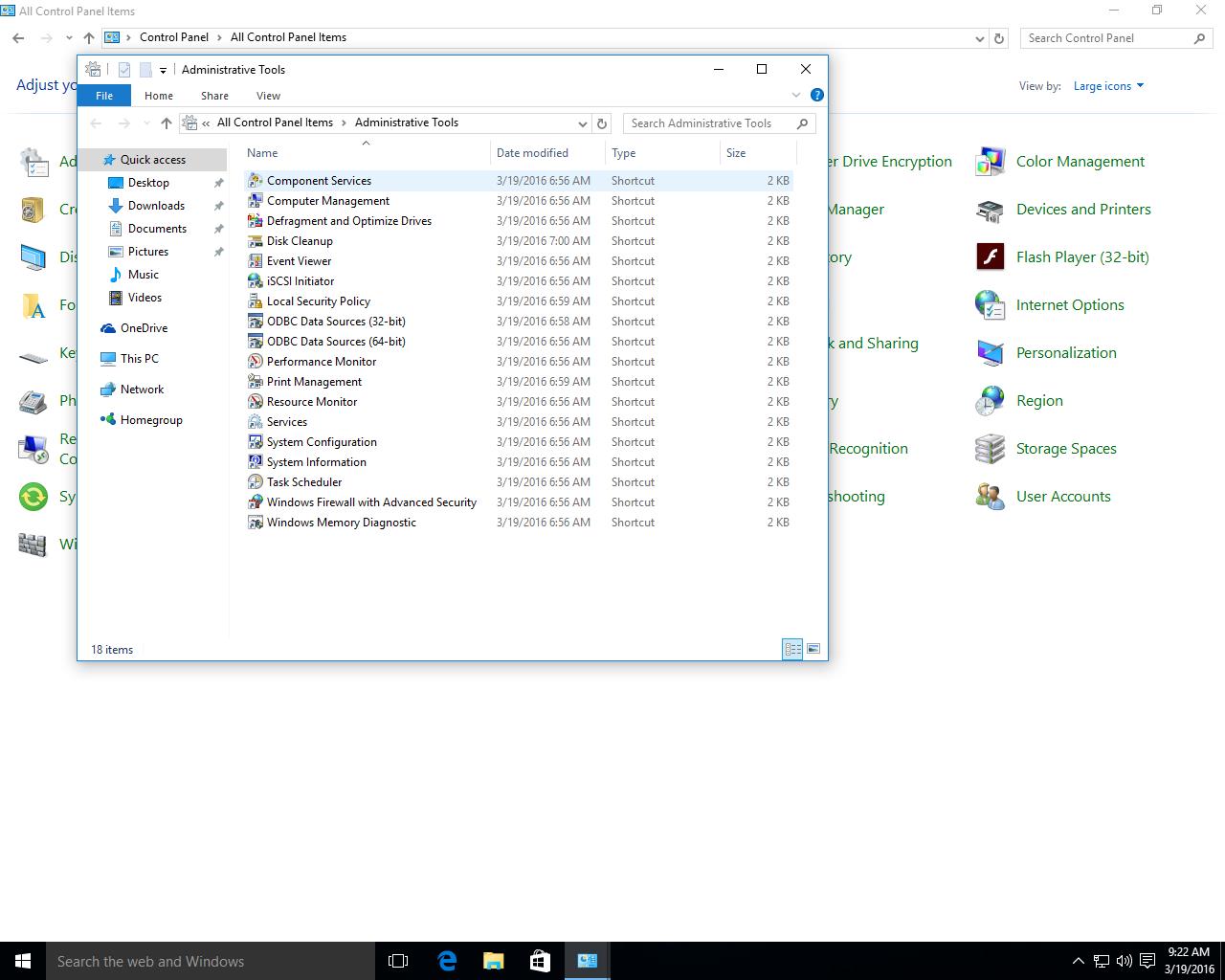Refresh the Administrative Tools folder
The width and height of the screenshot is (1225, 980).
[x=602, y=123]
